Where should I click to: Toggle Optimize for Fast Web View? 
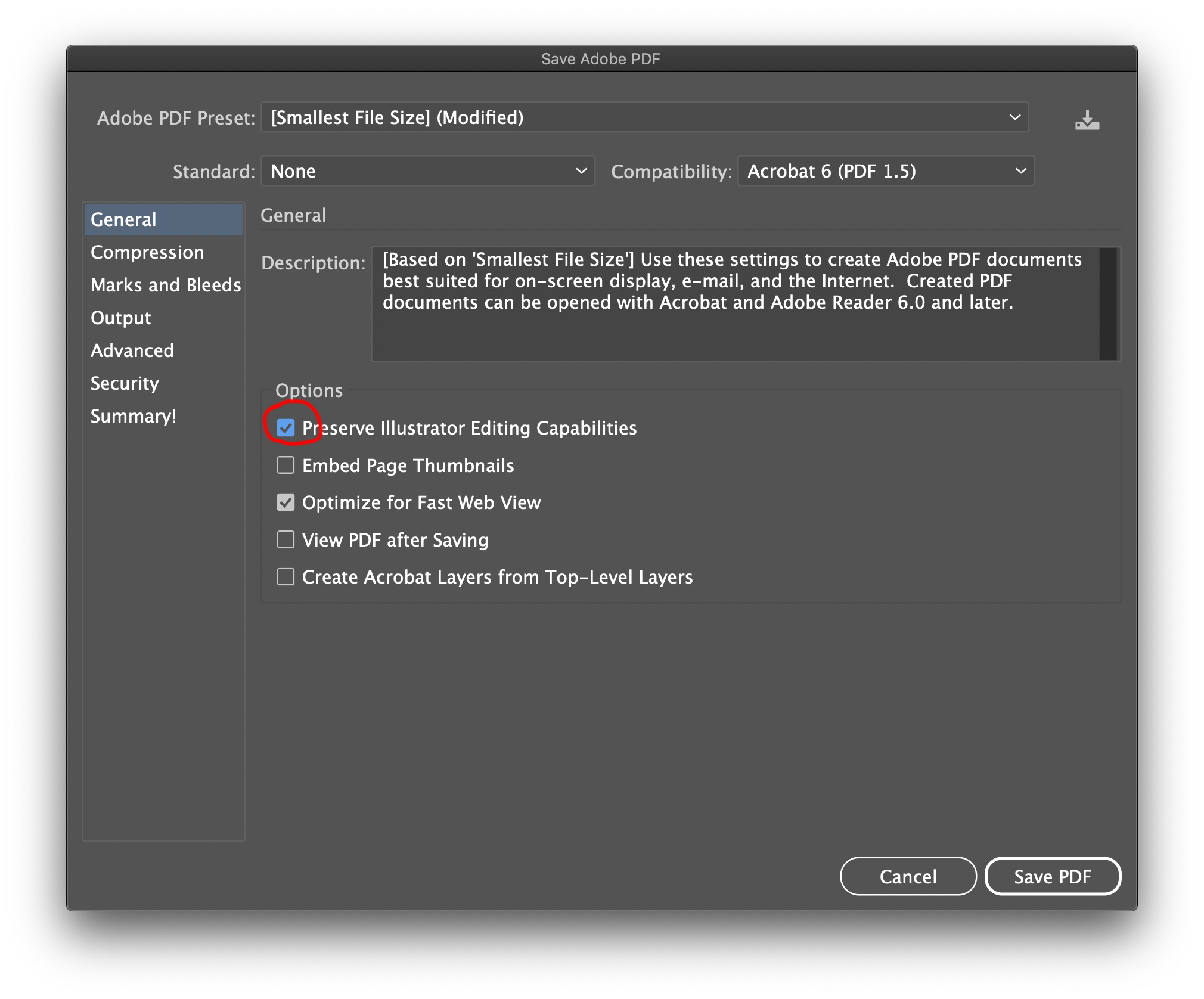coord(286,502)
